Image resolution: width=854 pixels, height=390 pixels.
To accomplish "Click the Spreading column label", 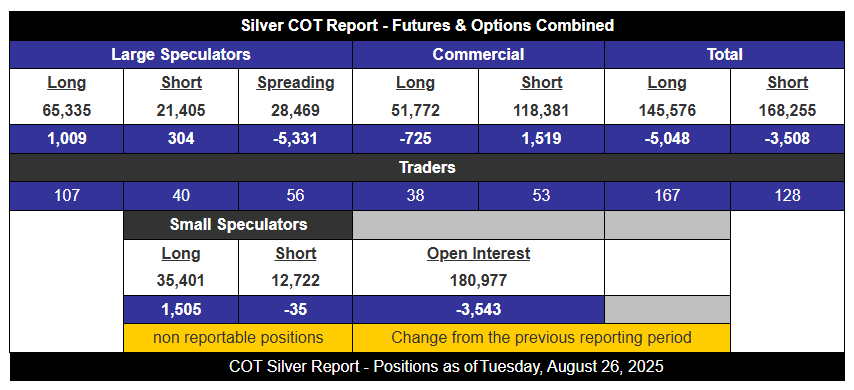I will click(x=295, y=83).
